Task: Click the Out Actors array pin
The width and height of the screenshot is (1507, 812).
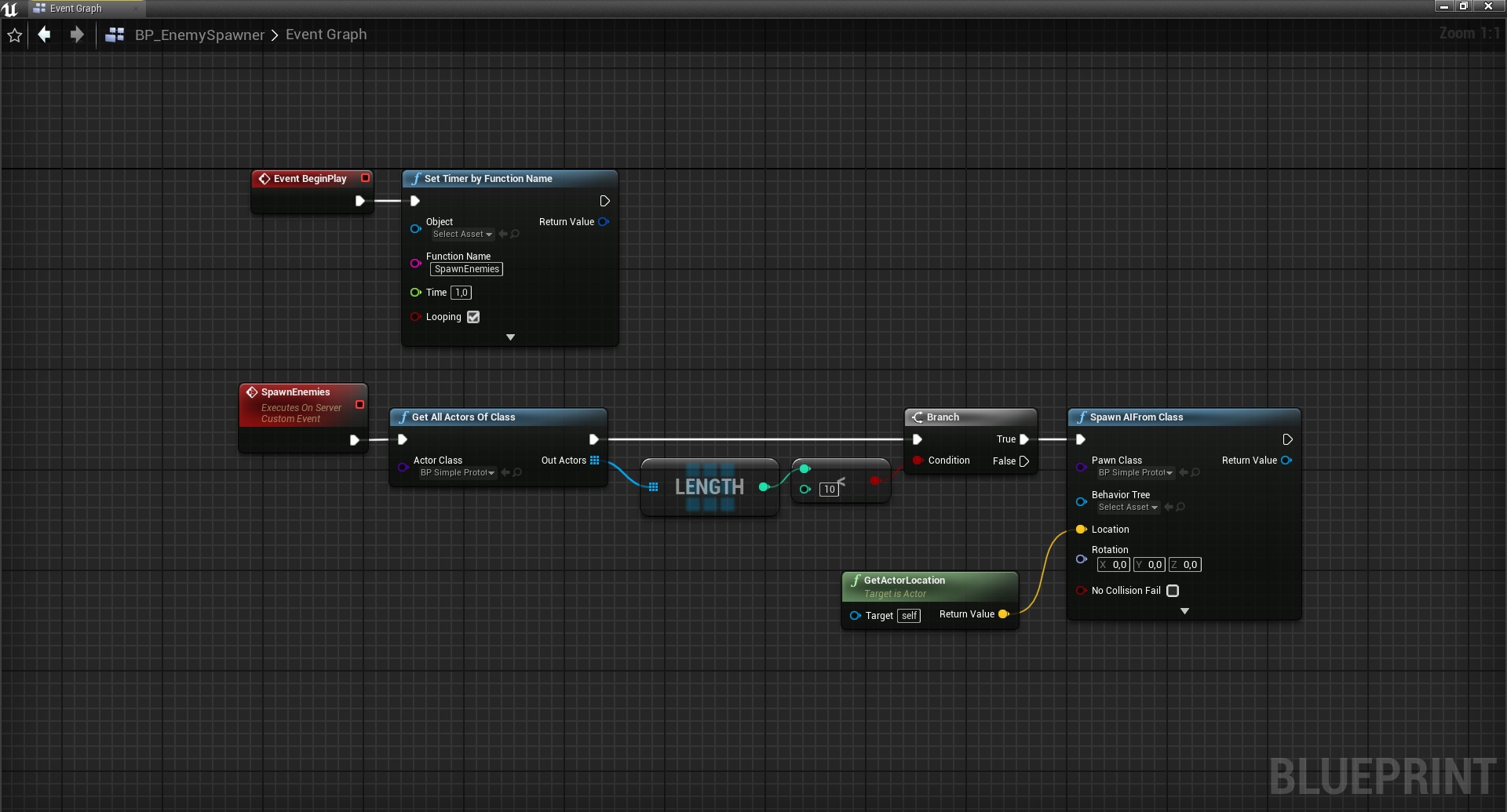Action: coord(594,461)
